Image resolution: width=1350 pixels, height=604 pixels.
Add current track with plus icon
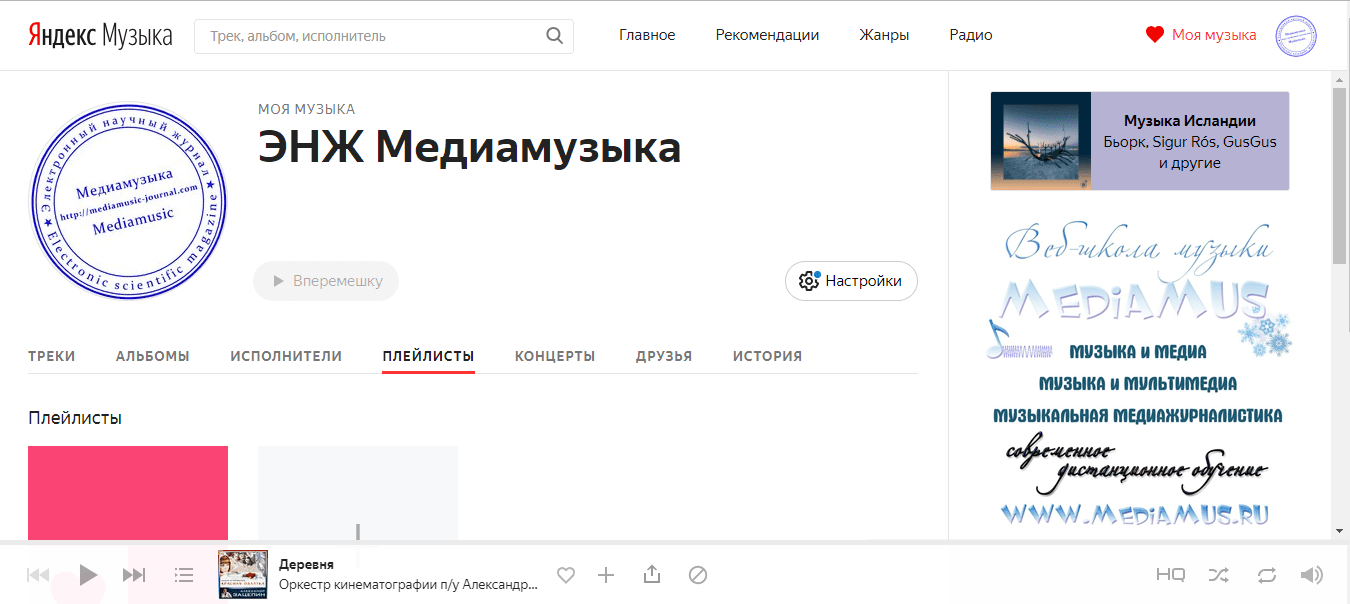(606, 575)
